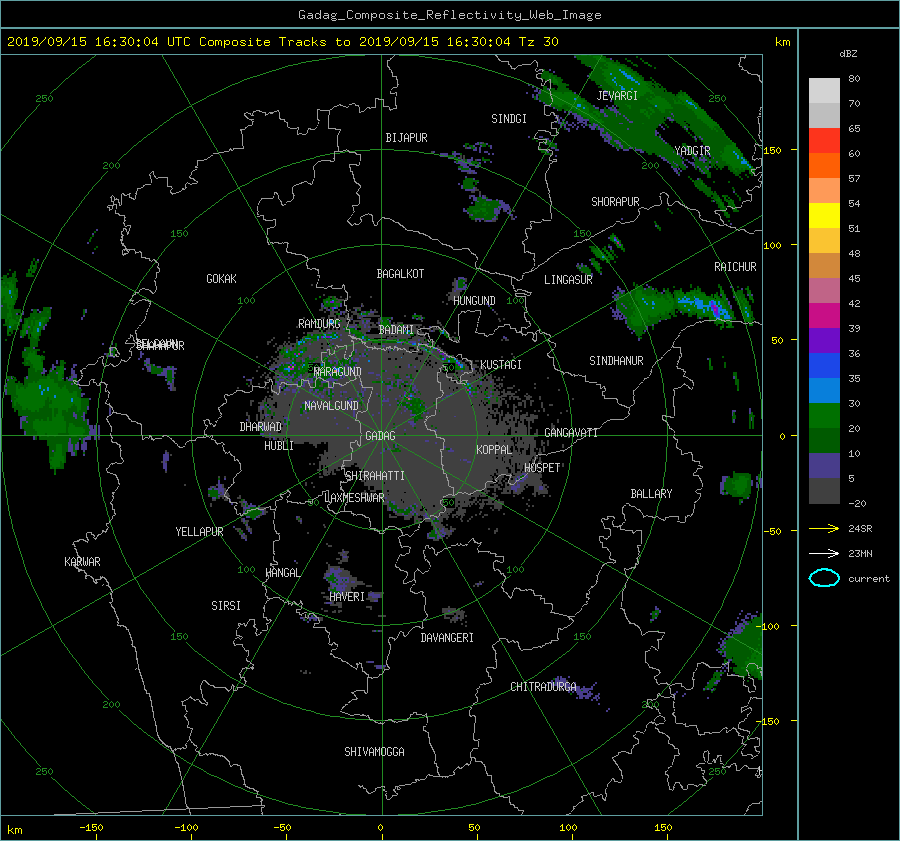900x841 pixels.
Task: Select the lightest gray 80–70 dBZ swatch
Action: (x=824, y=91)
